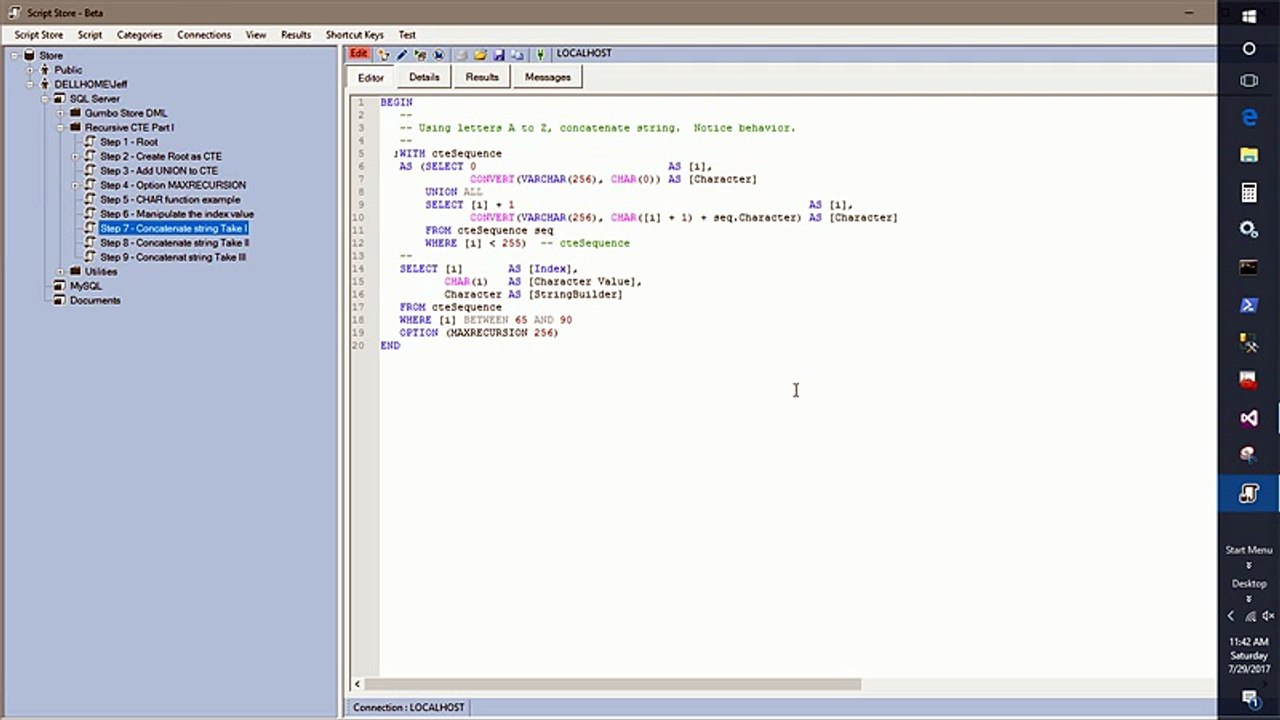
Task: Click the Documents folder icon in tree
Action: tap(59, 300)
